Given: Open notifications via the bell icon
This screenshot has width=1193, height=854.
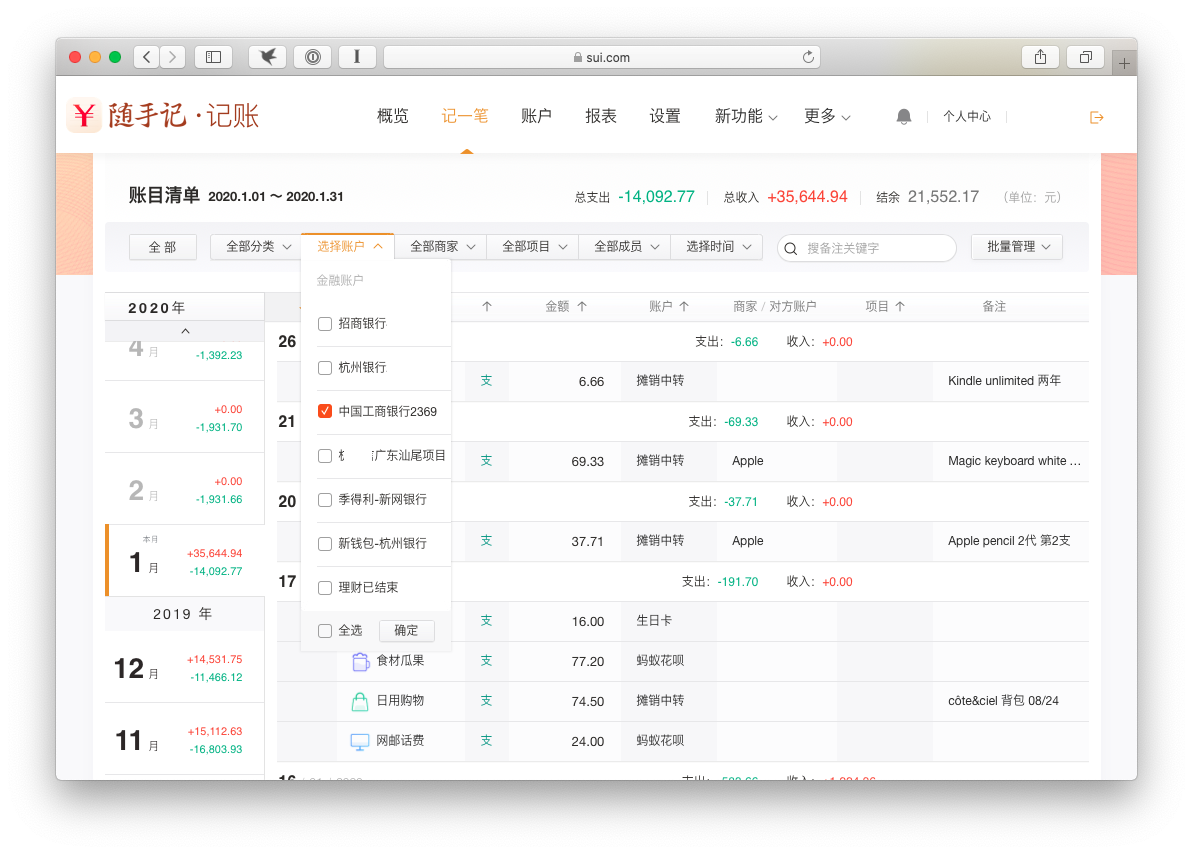Looking at the screenshot, I should pos(903,116).
